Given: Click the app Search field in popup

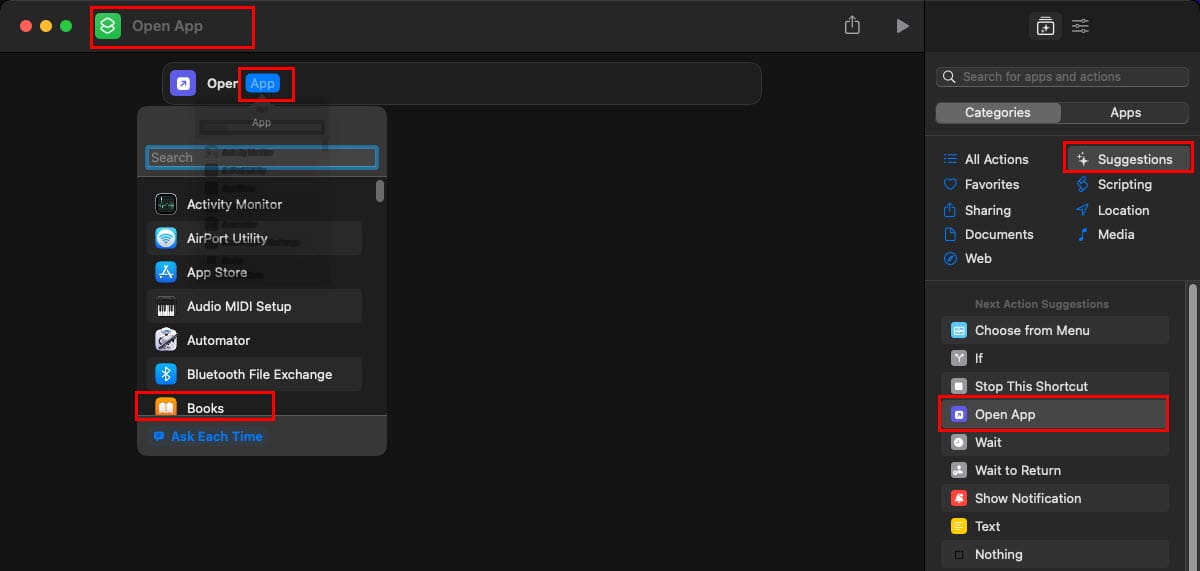Looking at the screenshot, I should pos(262,157).
